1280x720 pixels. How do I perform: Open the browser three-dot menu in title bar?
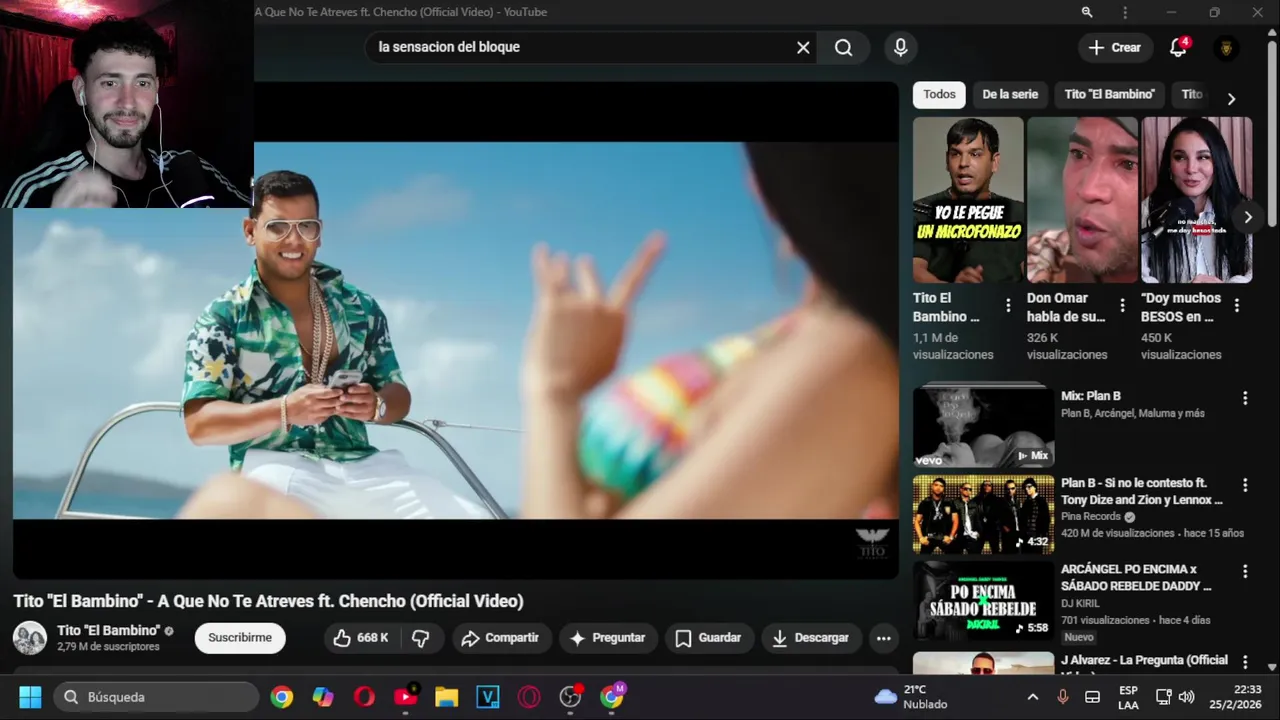tap(1125, 12)
